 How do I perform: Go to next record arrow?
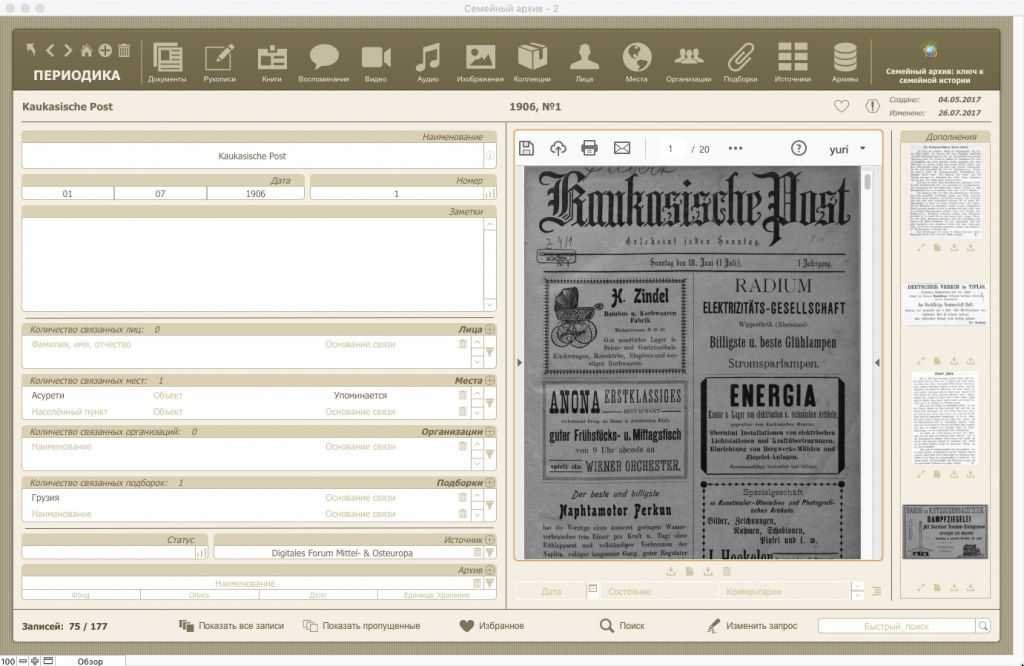click(x=67, y=50)
